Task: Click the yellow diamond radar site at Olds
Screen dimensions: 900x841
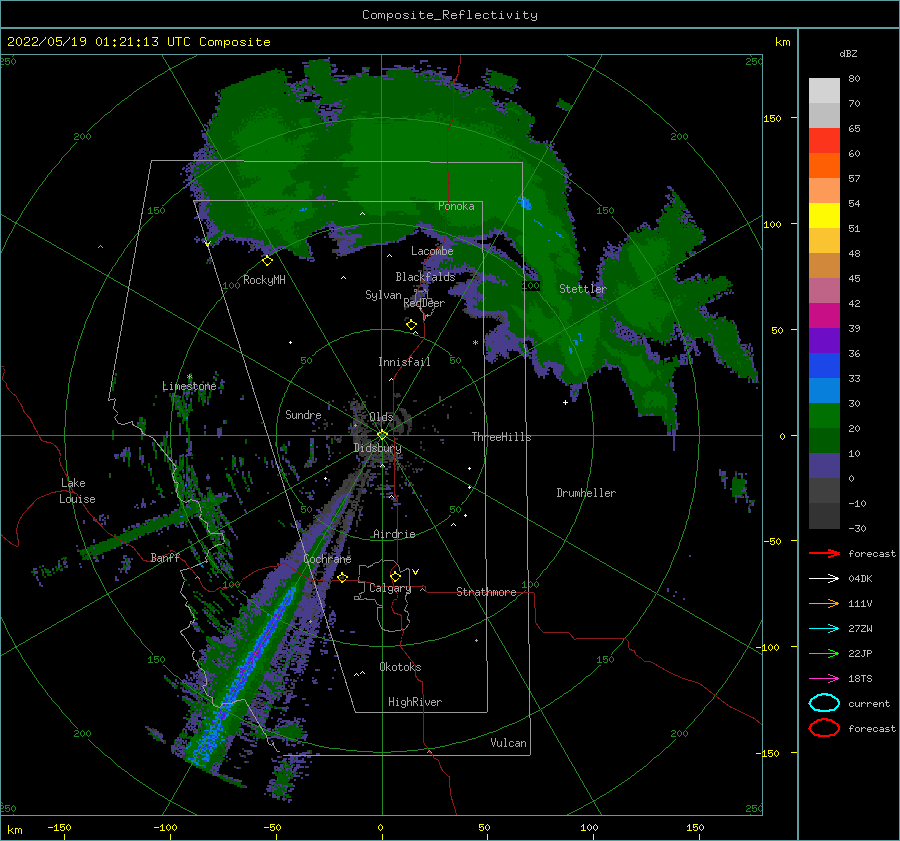Action: click(x=382, y=435)
